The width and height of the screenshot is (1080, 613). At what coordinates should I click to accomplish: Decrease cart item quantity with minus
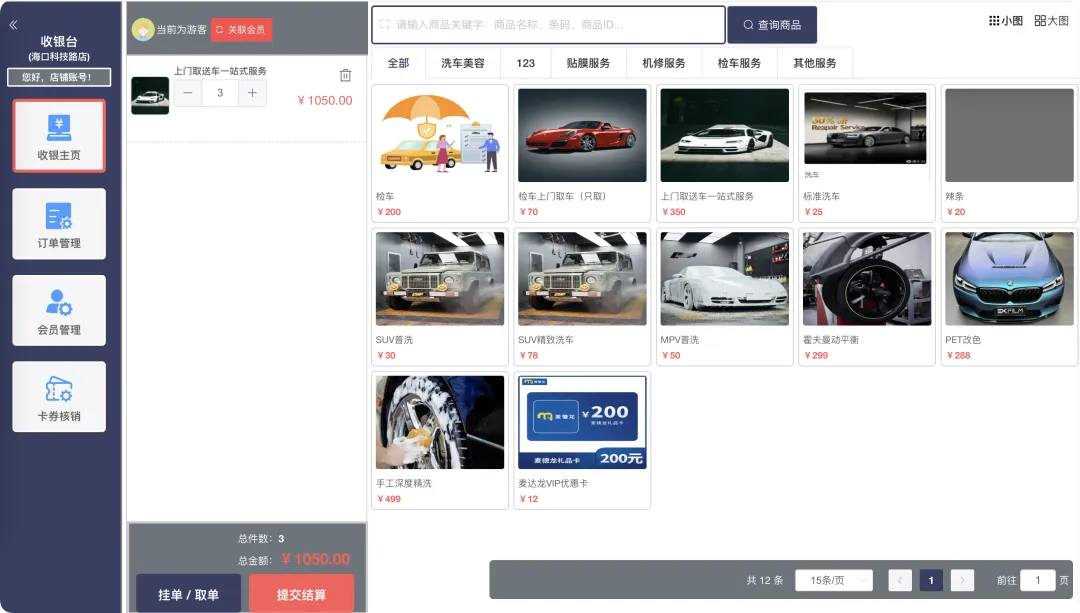tap(187, 92)
